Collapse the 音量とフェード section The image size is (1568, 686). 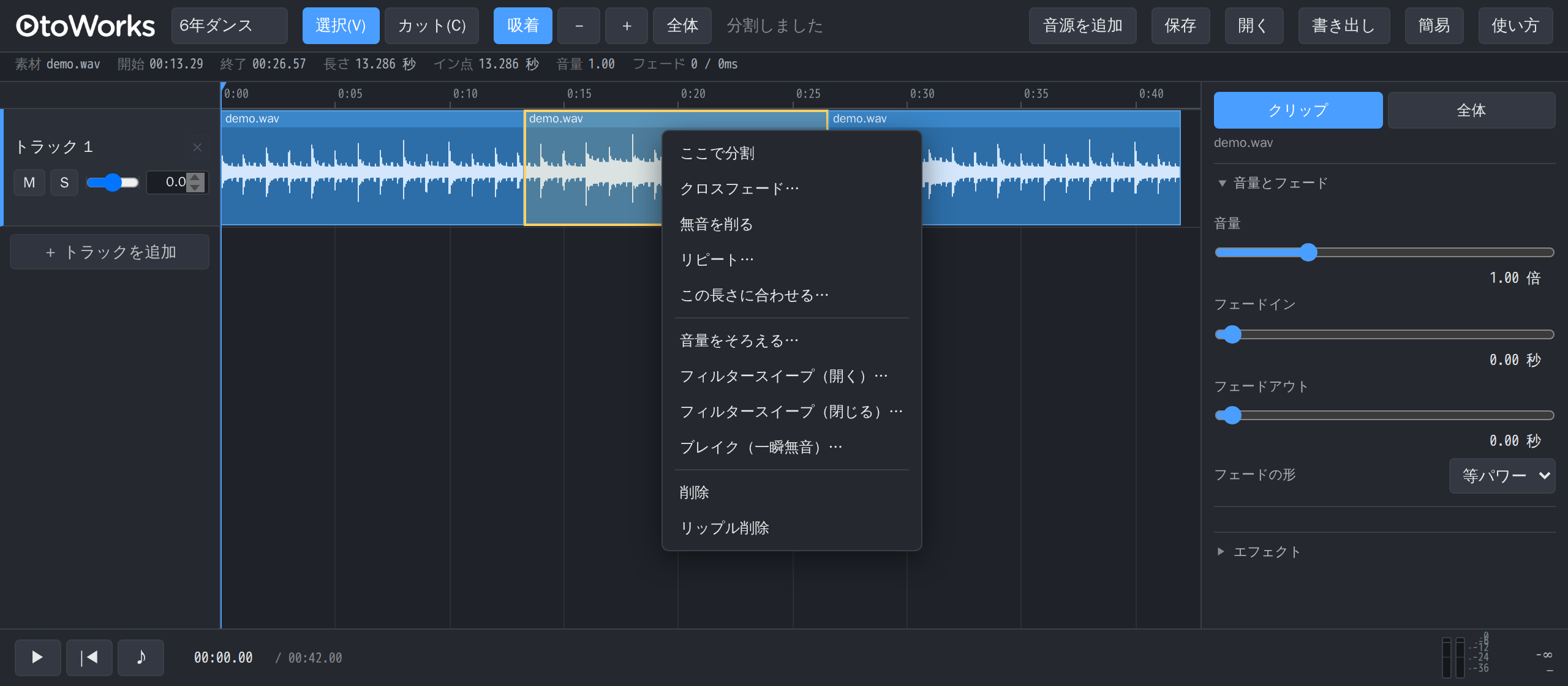pyautogui.click(x=1272, y=183)
